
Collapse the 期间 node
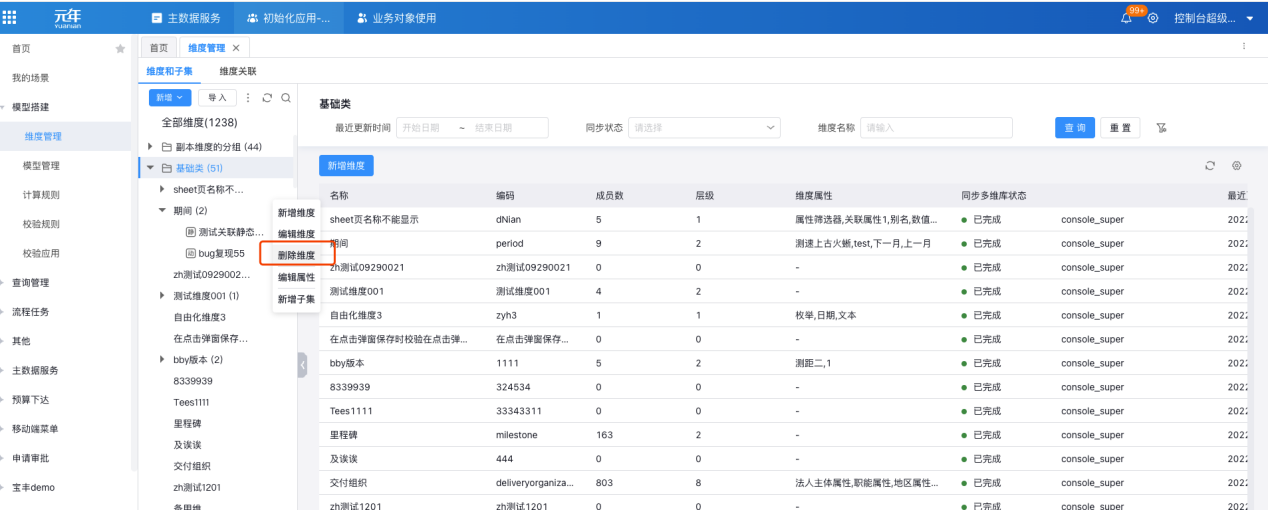tap(163, 211)
